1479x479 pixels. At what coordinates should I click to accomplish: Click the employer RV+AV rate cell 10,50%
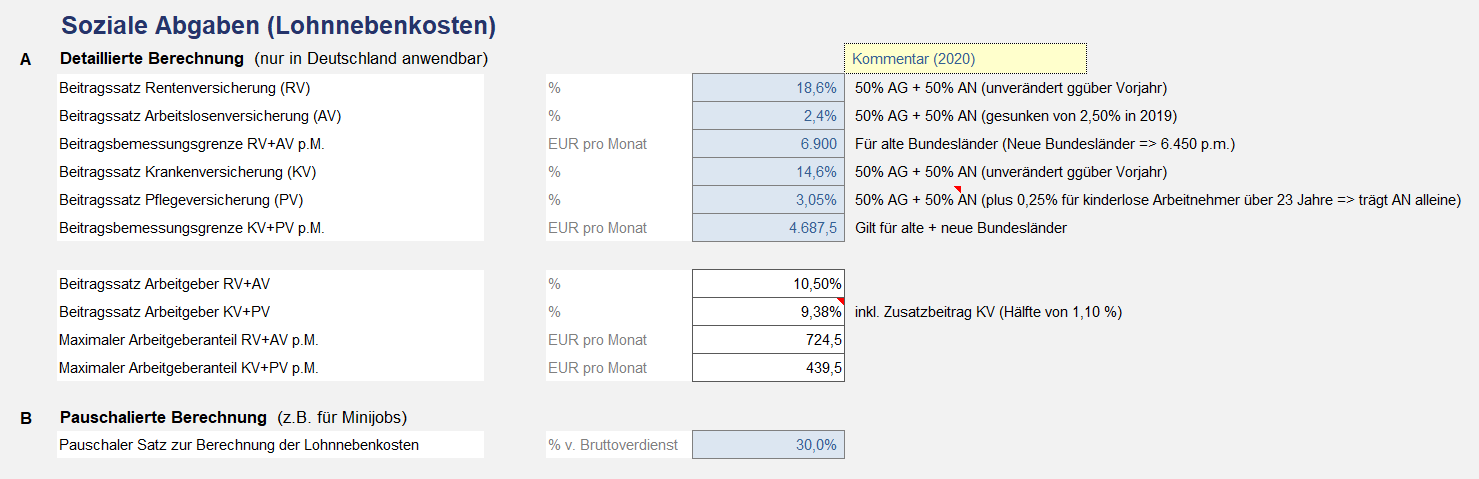tap(768, 284)
